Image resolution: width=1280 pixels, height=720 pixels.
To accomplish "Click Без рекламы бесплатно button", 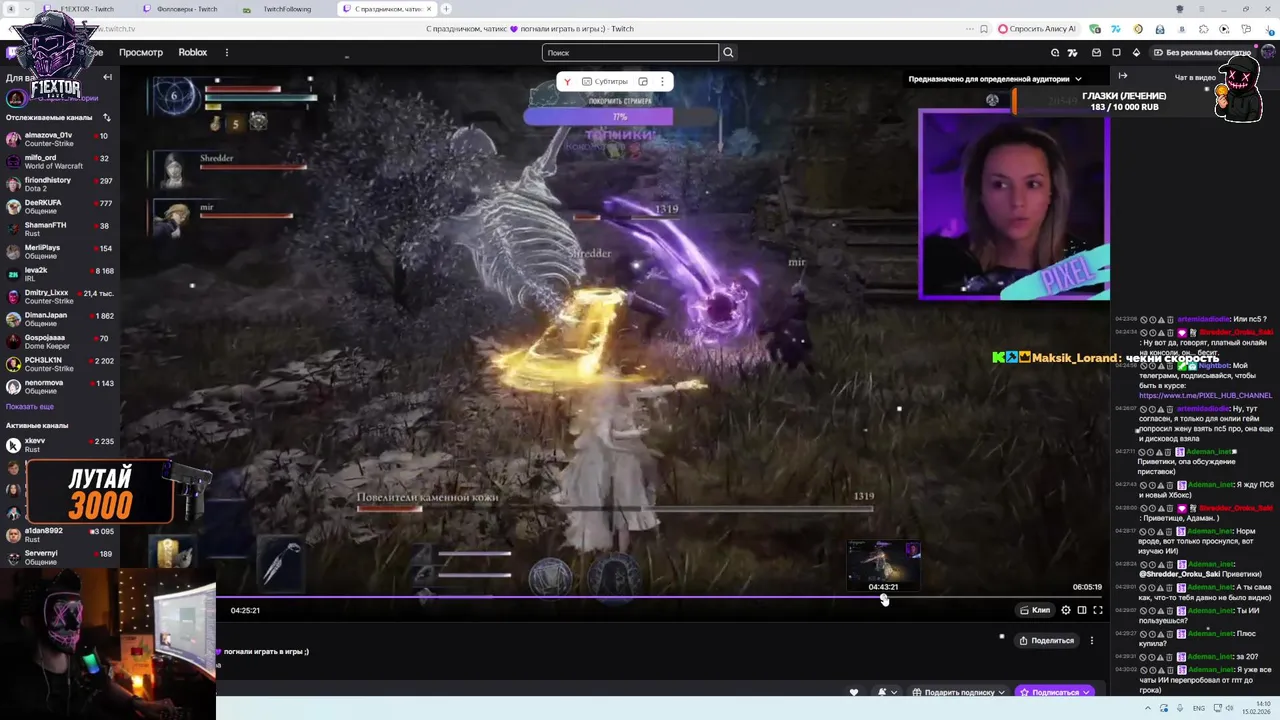I will [x=1201, y=52].
